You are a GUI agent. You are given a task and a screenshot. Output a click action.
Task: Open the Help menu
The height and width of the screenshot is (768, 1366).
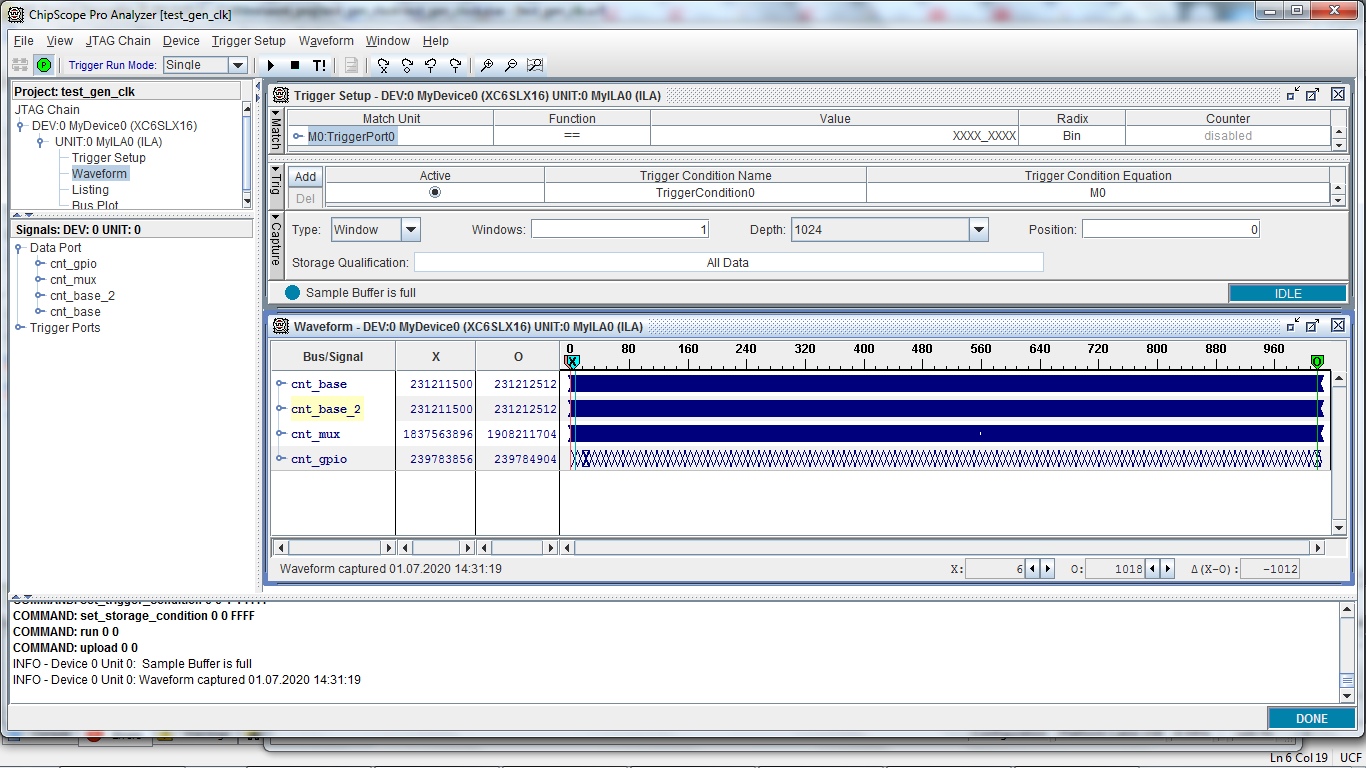(x=436, y=41)
